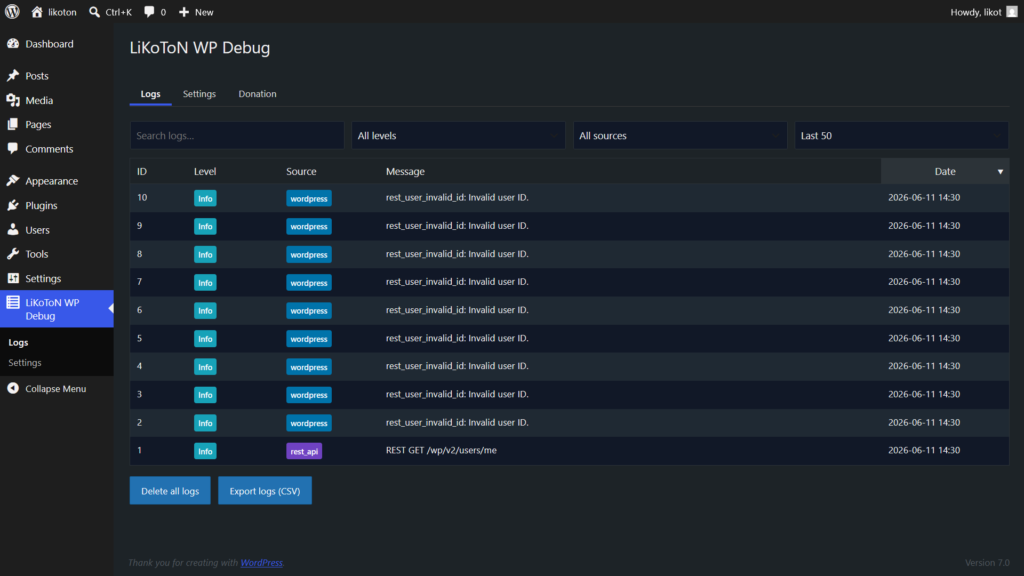The image size is (1024, 576).
Task: Click the date cell of row 7
Action: 924,281
